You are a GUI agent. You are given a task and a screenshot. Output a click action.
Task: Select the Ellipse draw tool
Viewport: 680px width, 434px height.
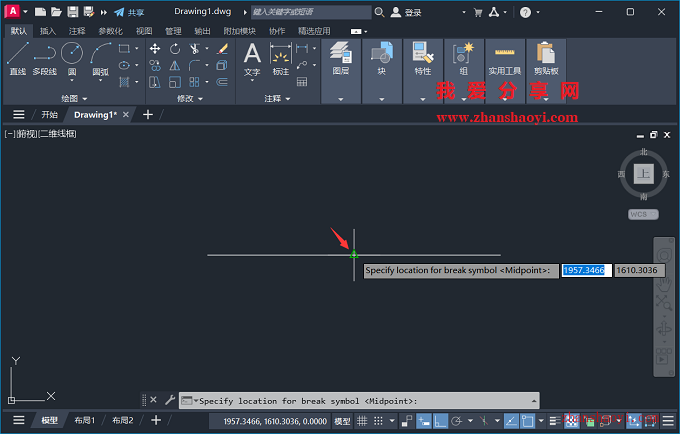pyautogui.click(x=124, y=65)
